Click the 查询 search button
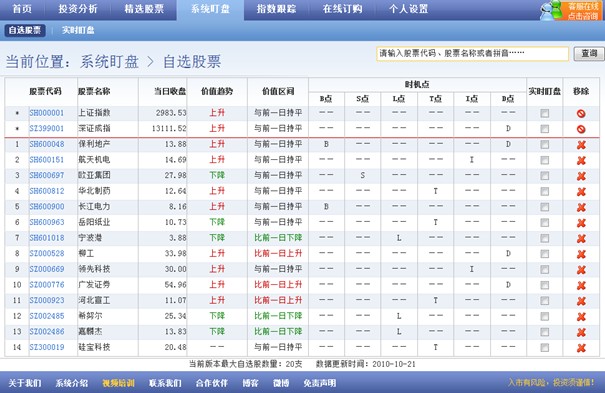The width and height of the screenshot is (605, 393). tap(589, 54)
